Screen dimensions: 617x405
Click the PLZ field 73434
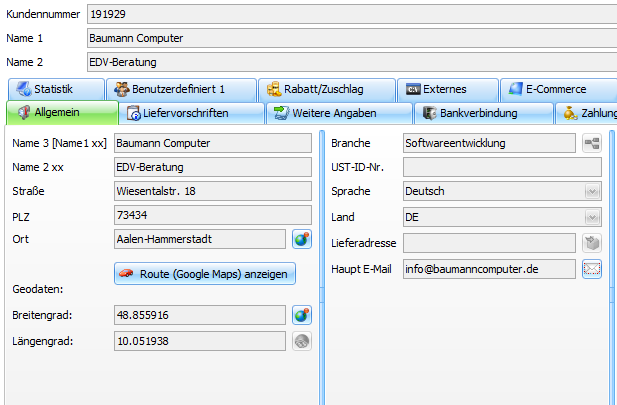213,215
